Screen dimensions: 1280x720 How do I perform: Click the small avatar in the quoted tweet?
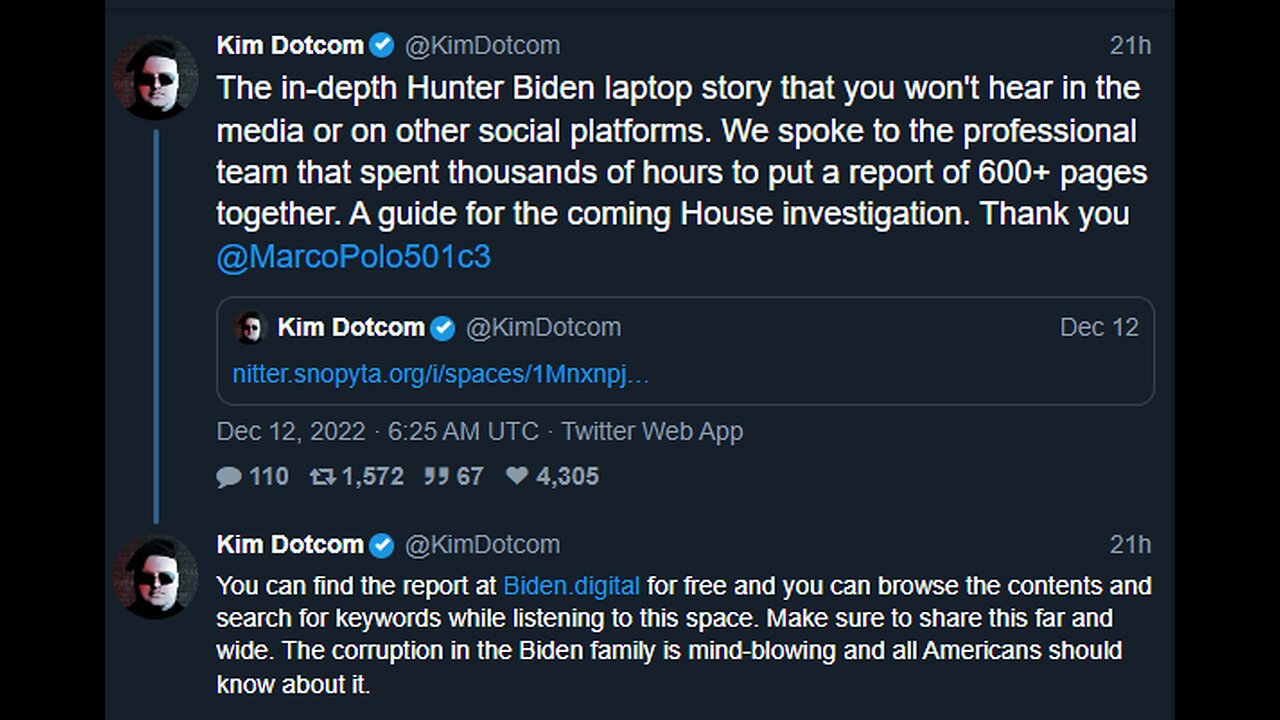250,328
